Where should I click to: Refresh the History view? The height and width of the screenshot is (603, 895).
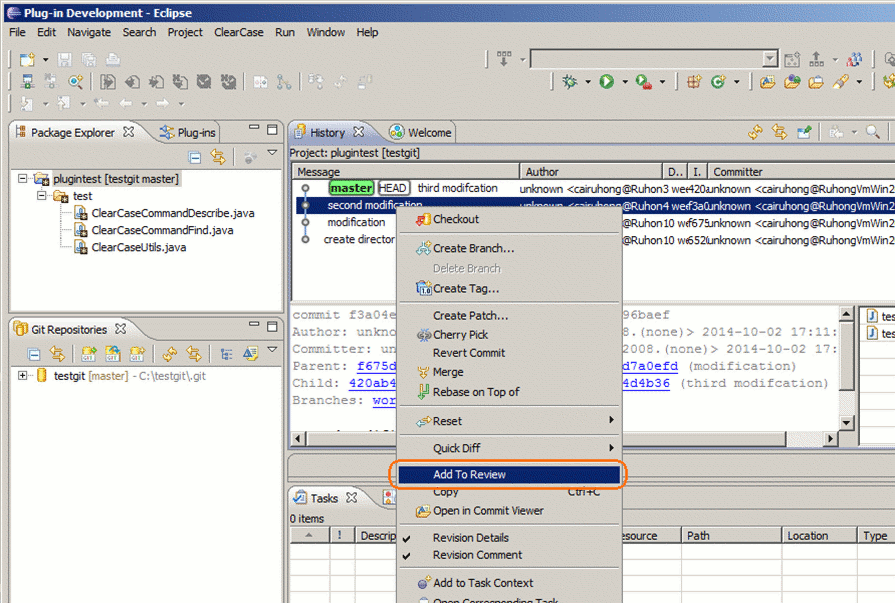click(756, 133)
